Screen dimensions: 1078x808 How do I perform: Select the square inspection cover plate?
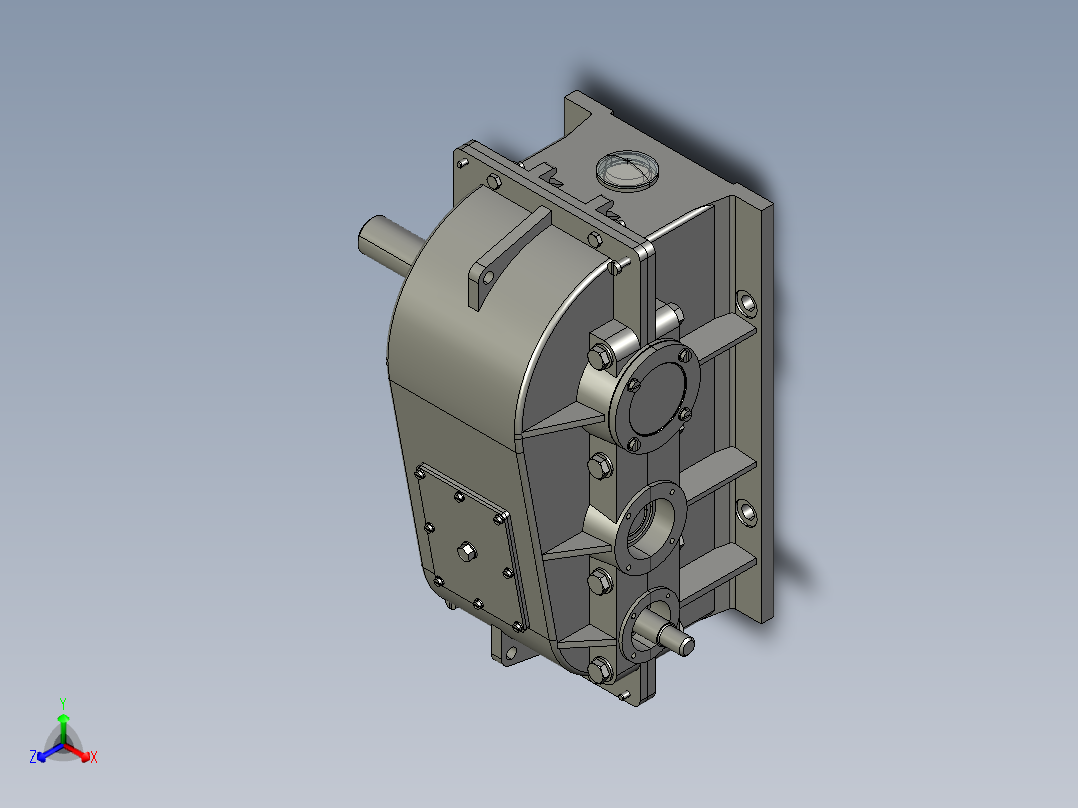coord(472,547)
